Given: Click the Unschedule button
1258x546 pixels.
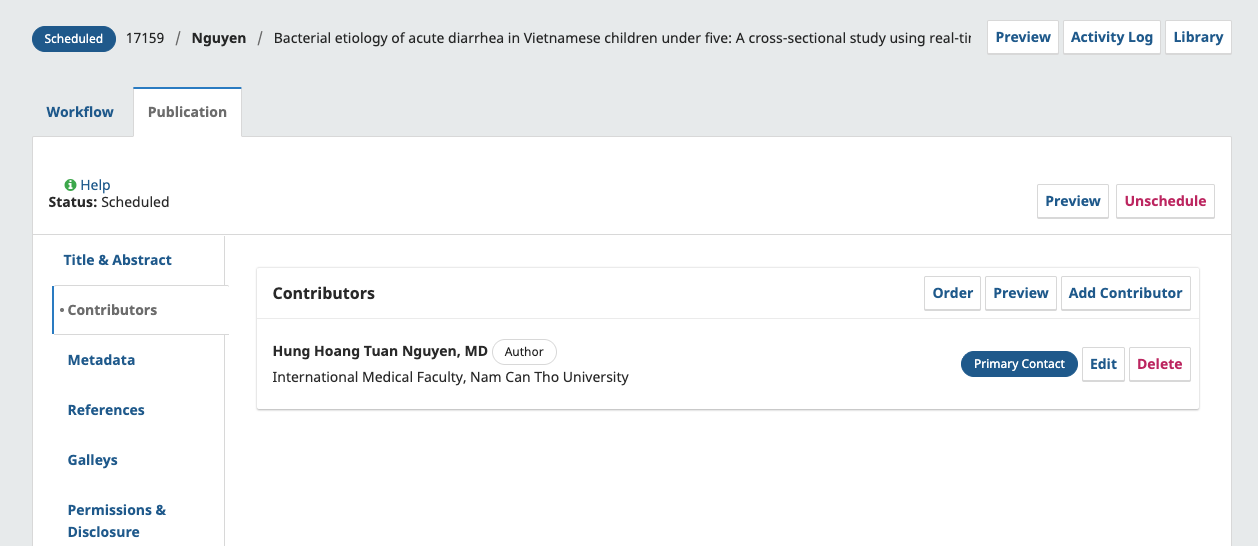Looking at the screenshot, I should coord(1165,201).
